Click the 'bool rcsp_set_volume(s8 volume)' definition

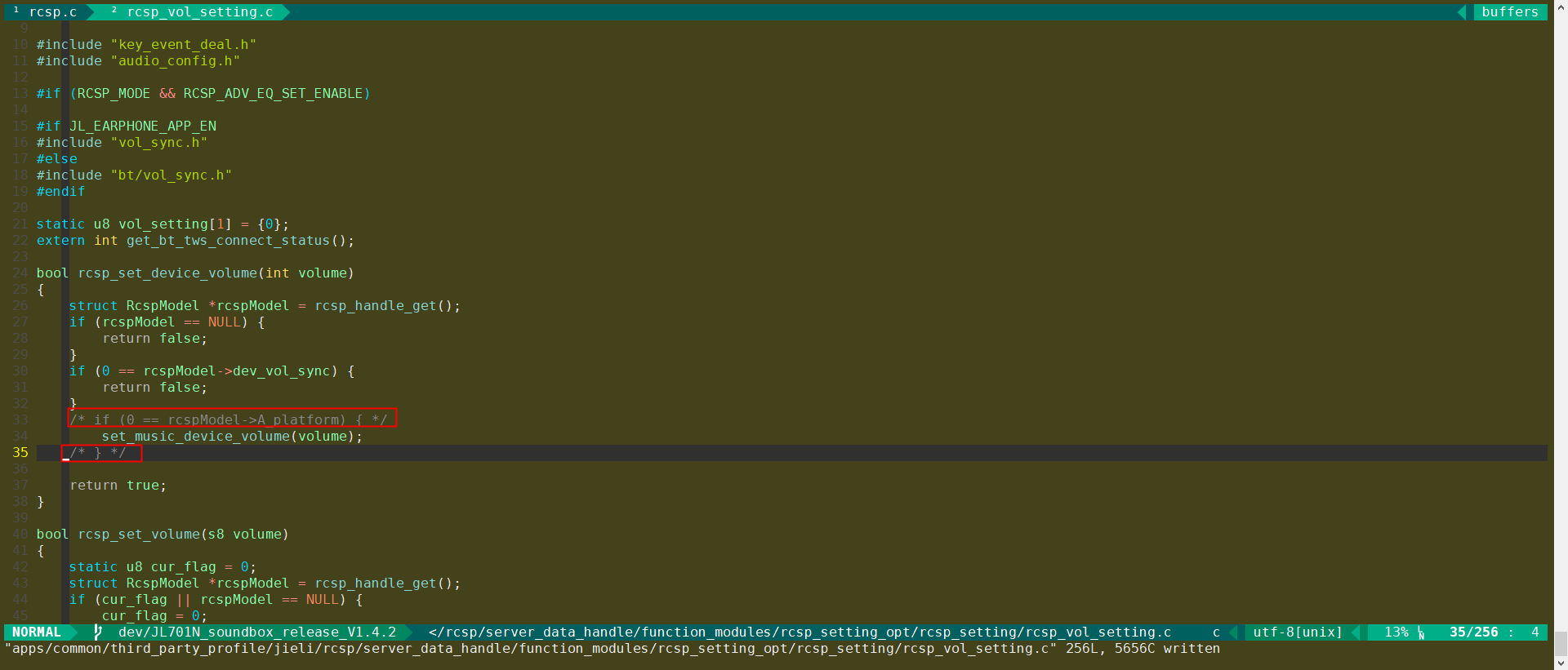[163, 535]
